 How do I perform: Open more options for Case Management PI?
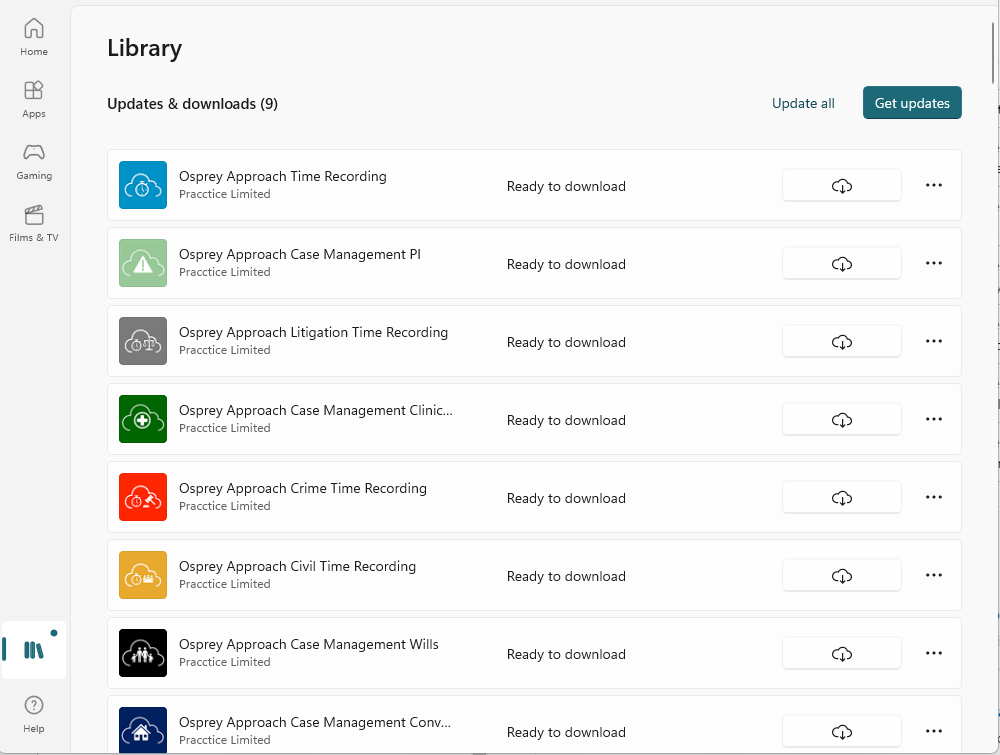tap(934, 263)
